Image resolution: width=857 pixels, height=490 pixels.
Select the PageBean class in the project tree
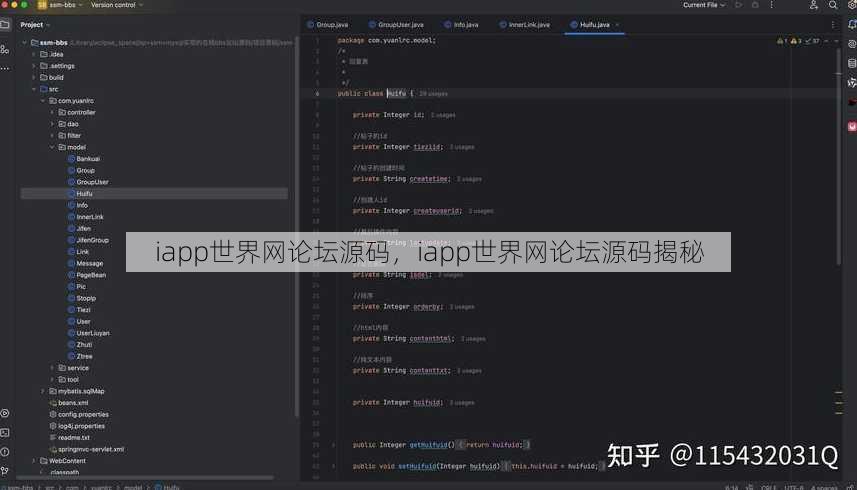tap(91, 275)
